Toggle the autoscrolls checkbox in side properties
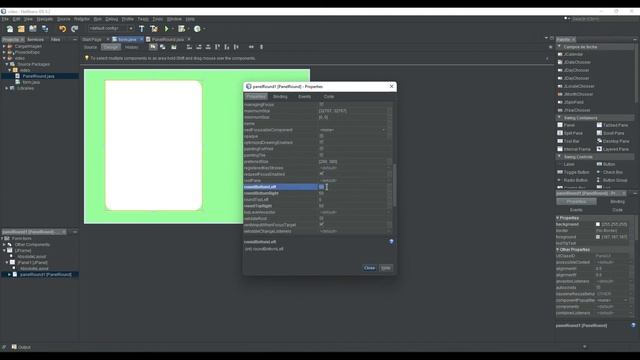 (x=598, y=287)
